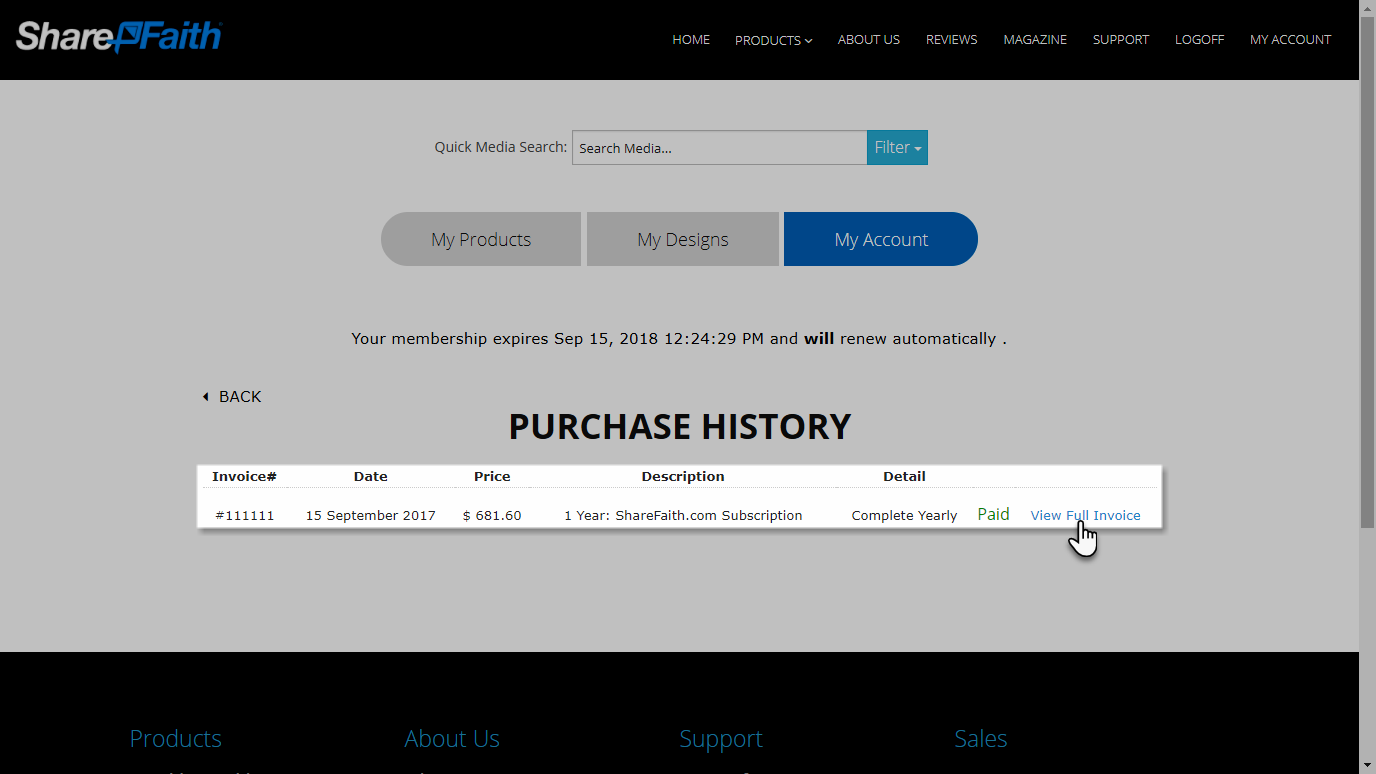This screenshot has width=1376, height=774.
Task: Click the ShareFaith.com Subscription description
Action: pos(683,516)
